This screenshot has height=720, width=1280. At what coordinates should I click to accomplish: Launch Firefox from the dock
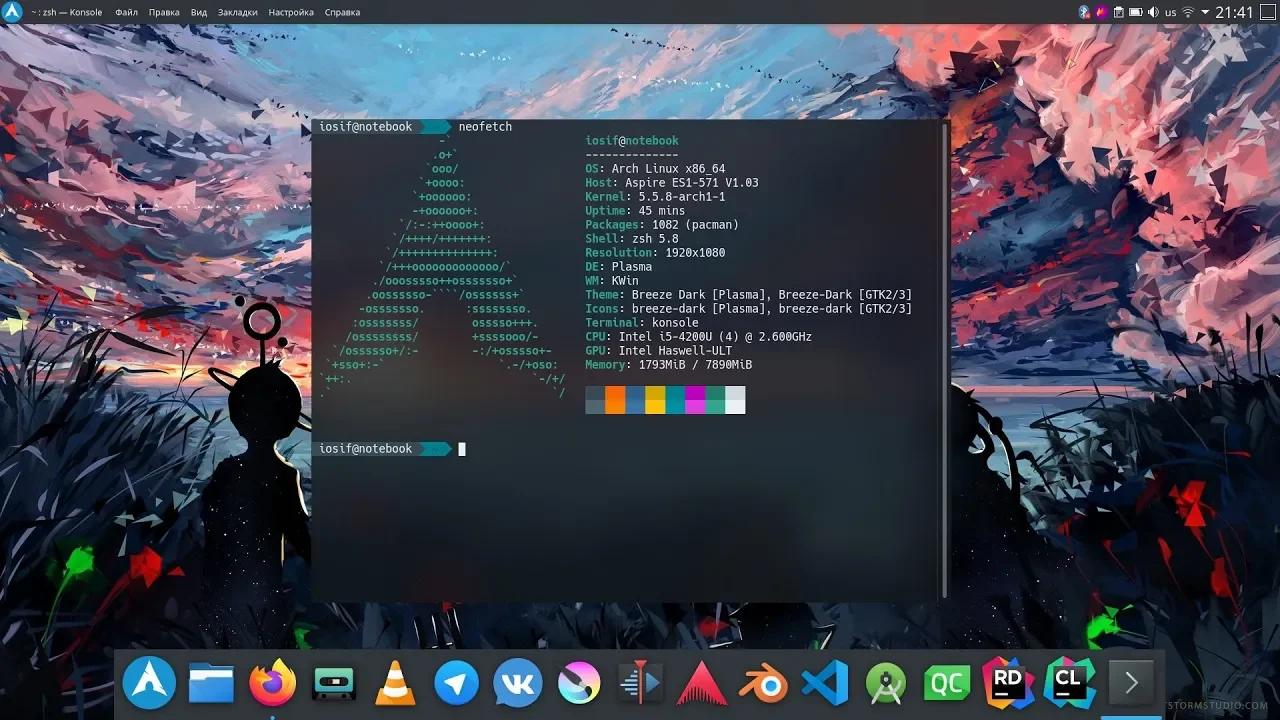coord(270,683)
